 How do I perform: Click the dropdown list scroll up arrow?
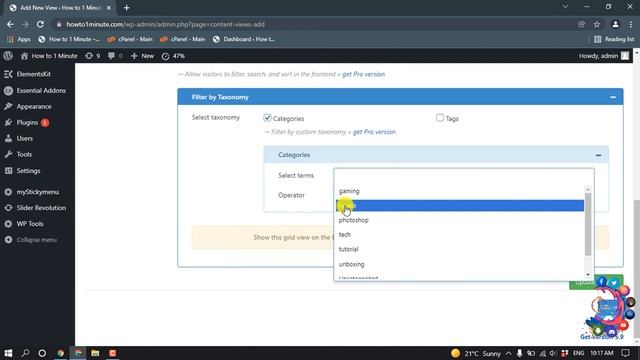(588, 189)
